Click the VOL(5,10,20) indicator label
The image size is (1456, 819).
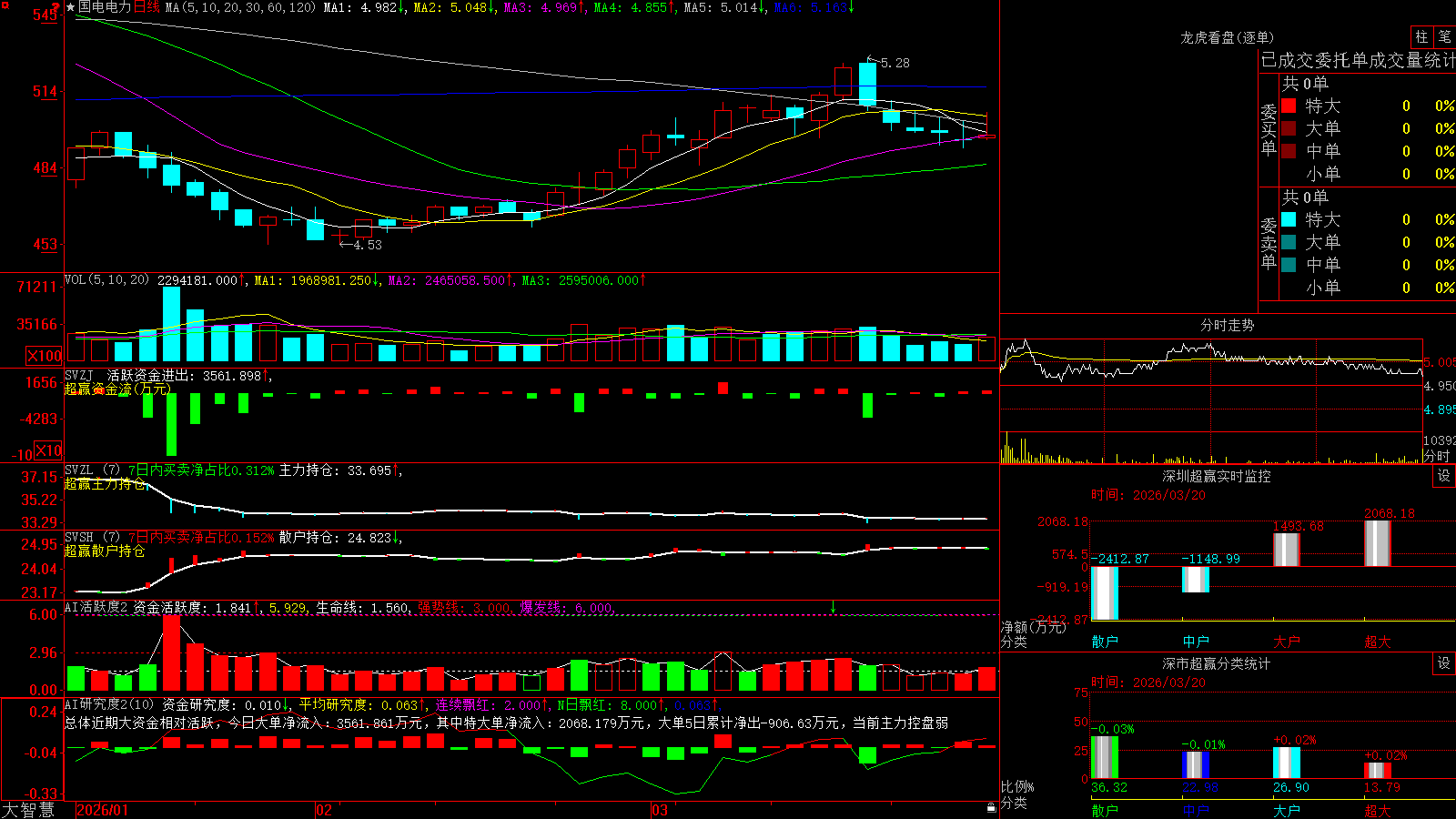click(x=106, y=280)
